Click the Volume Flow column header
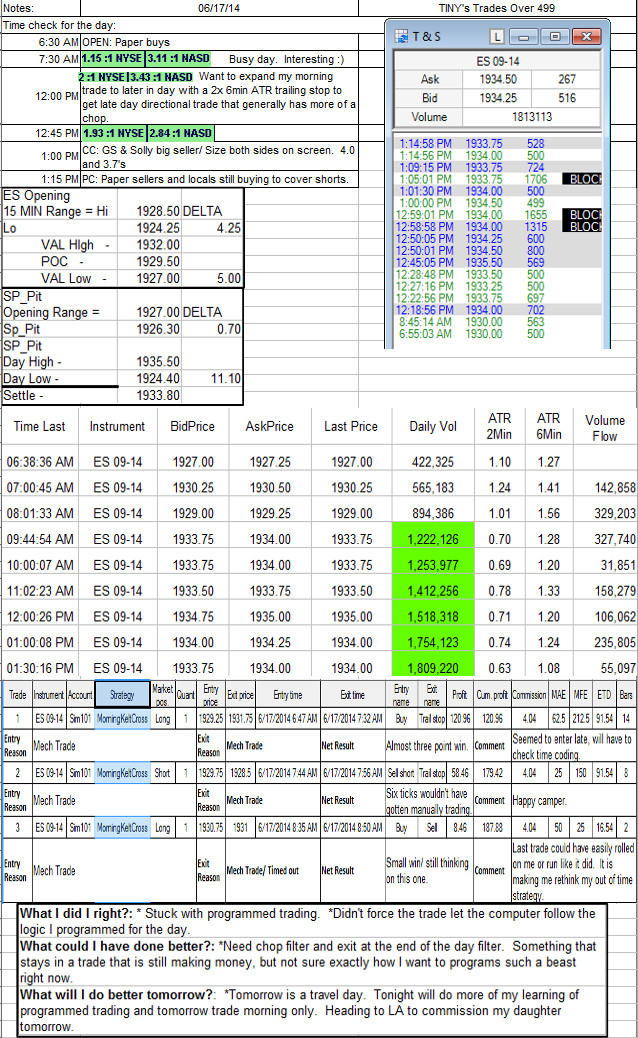 click(x=605, y=428)
